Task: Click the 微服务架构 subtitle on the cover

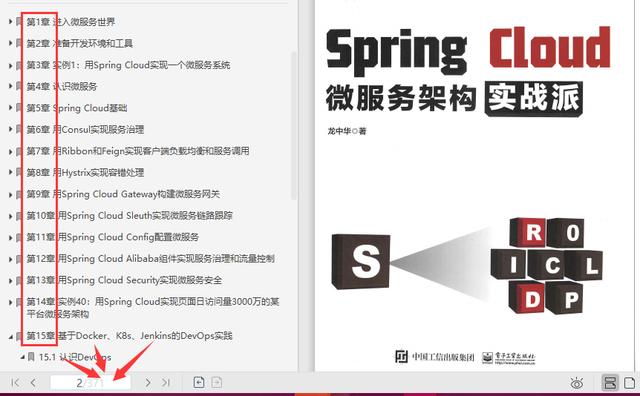Action: pyautogui.click(x=401, y=98)
